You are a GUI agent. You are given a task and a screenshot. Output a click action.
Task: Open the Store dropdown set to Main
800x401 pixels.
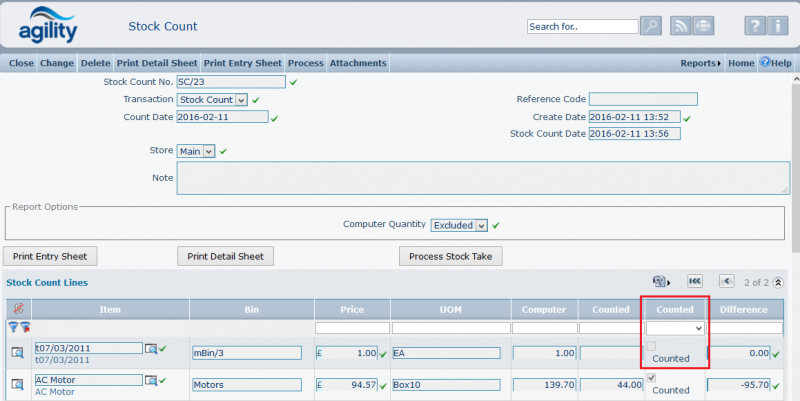(x=197, y=151)
